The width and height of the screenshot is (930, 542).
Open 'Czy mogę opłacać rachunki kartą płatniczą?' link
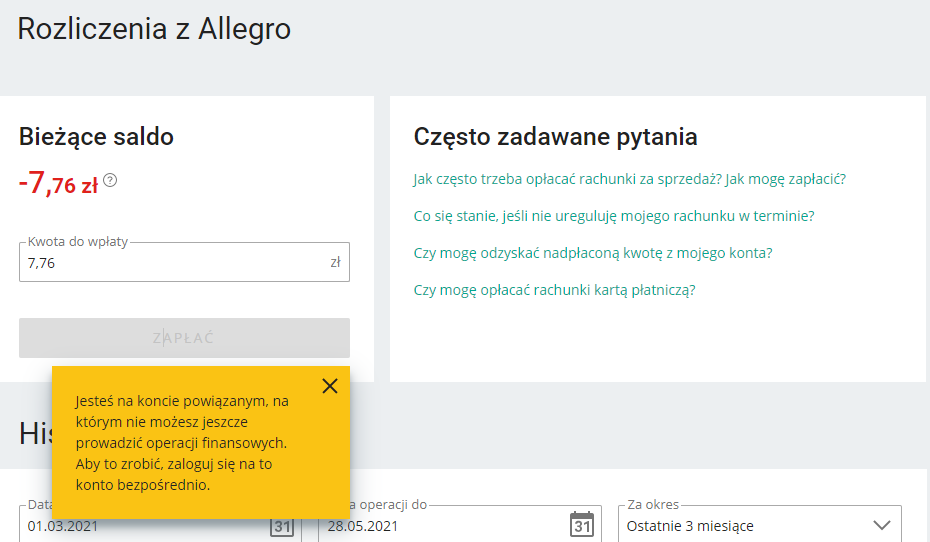[x=555, y=290]
